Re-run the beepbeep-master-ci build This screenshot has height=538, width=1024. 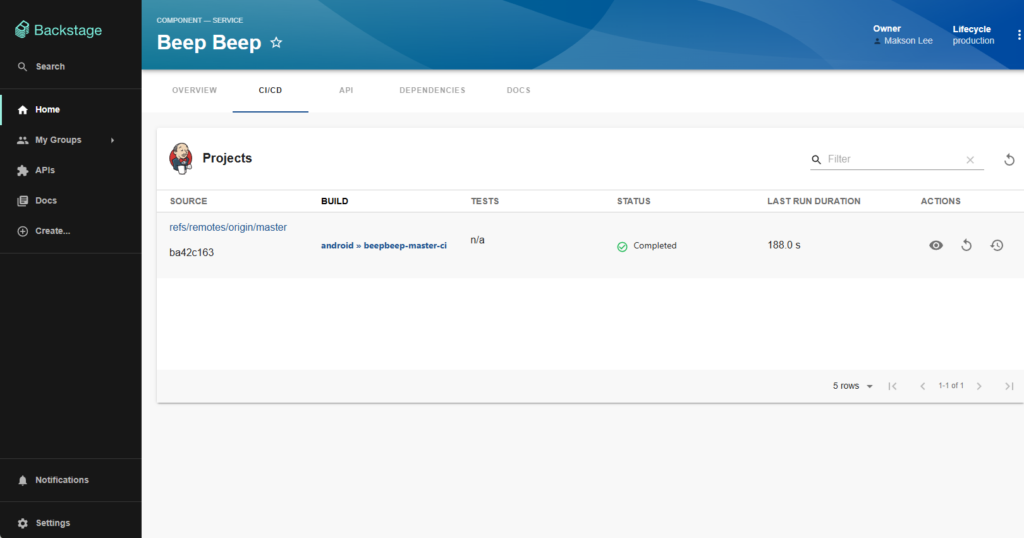[x=966, y=245]
